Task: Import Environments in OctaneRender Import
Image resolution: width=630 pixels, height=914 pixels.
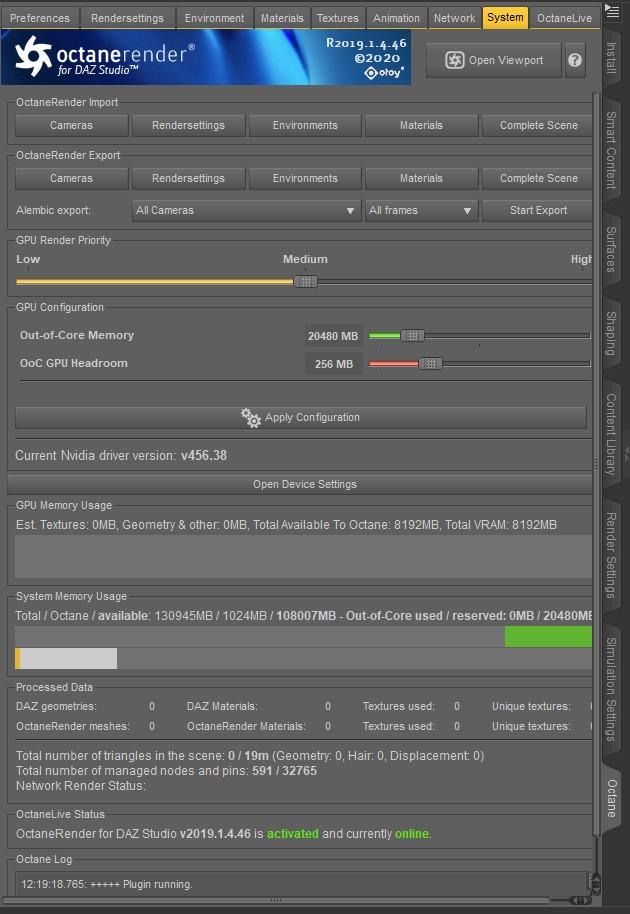Action: [x=305, y=125]
